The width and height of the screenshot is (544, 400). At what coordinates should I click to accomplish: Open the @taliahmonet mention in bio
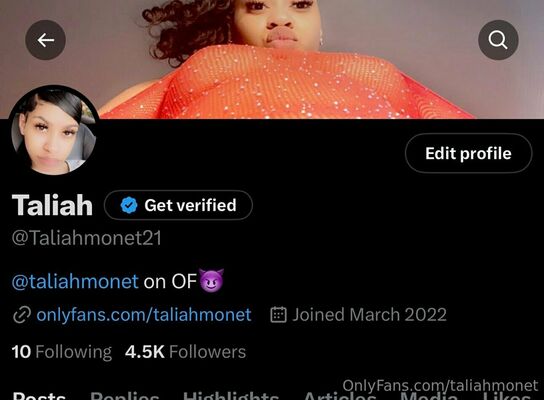[75, 281]
